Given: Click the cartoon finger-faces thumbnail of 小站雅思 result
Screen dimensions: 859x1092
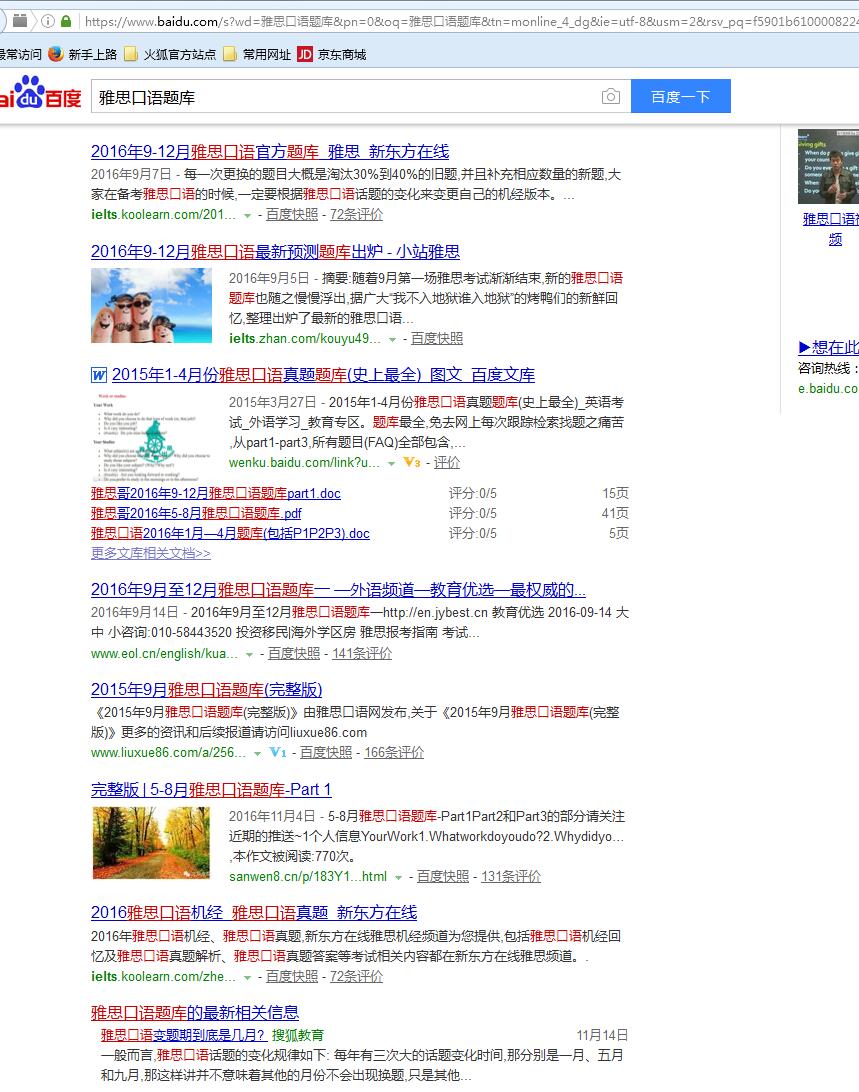Looking at the screenshot, I should click(x=151, y=305).
